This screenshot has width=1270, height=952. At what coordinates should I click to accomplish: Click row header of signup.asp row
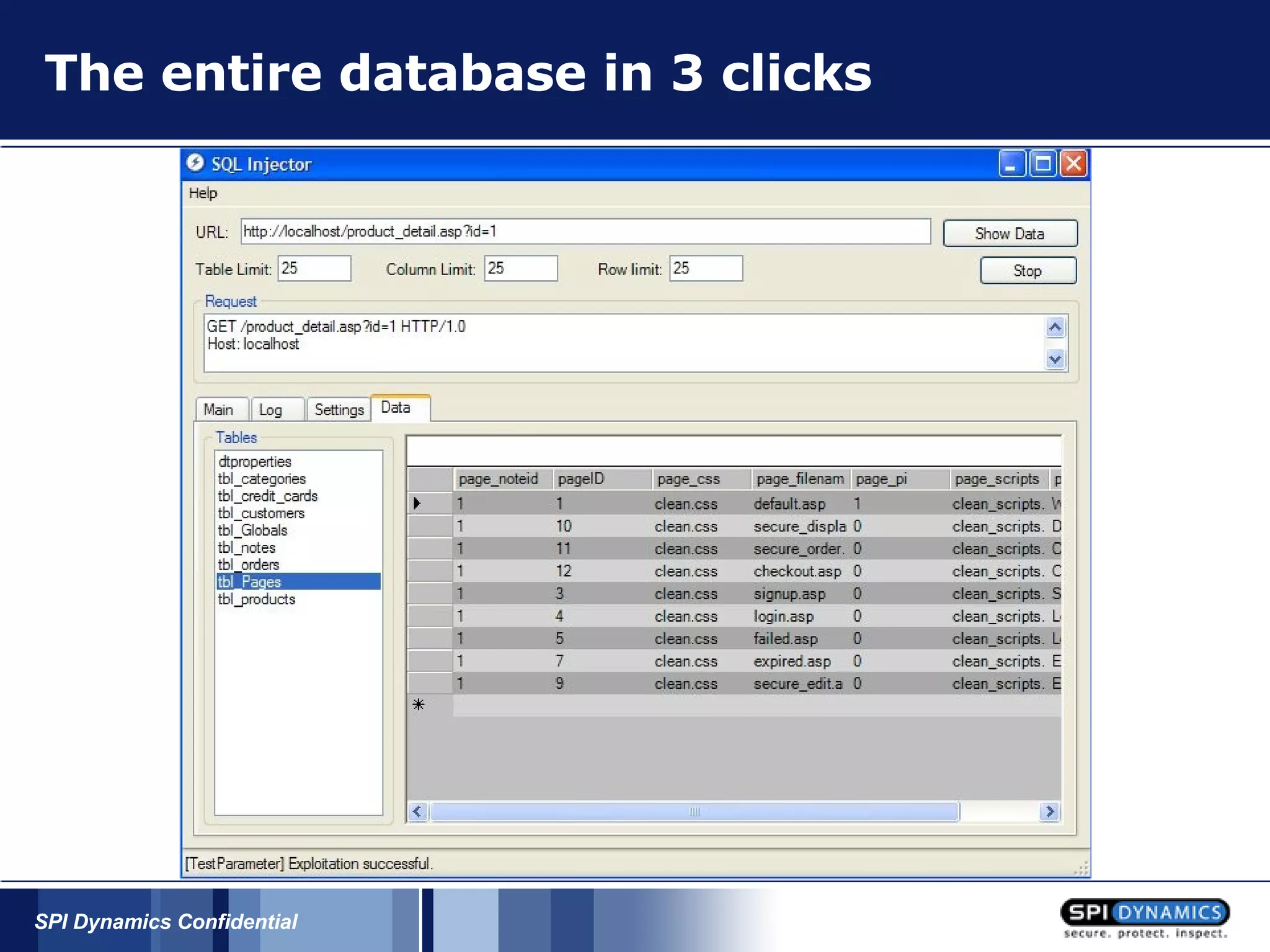430,594
